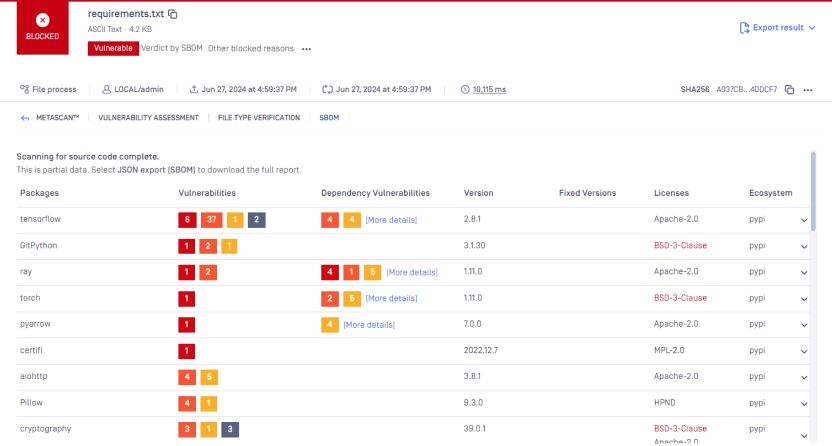
Task: Open More details link for pyarrow
Action: click(x=369, y=325)
